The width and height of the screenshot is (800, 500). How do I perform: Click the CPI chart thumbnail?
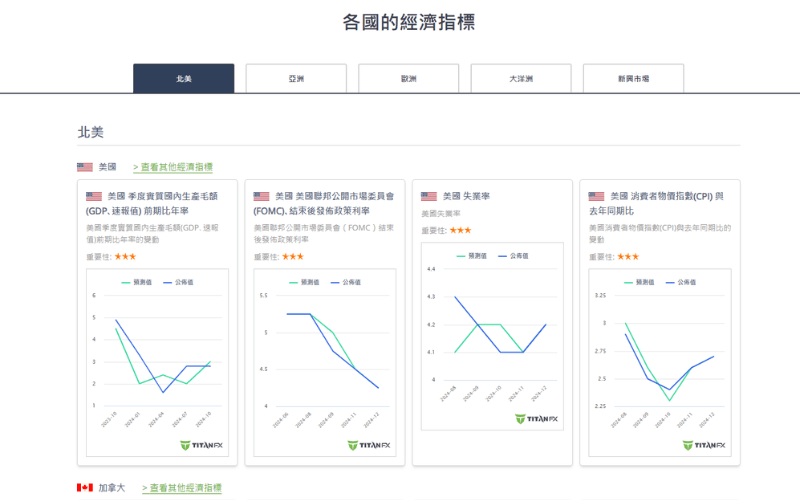pos(660,362)
